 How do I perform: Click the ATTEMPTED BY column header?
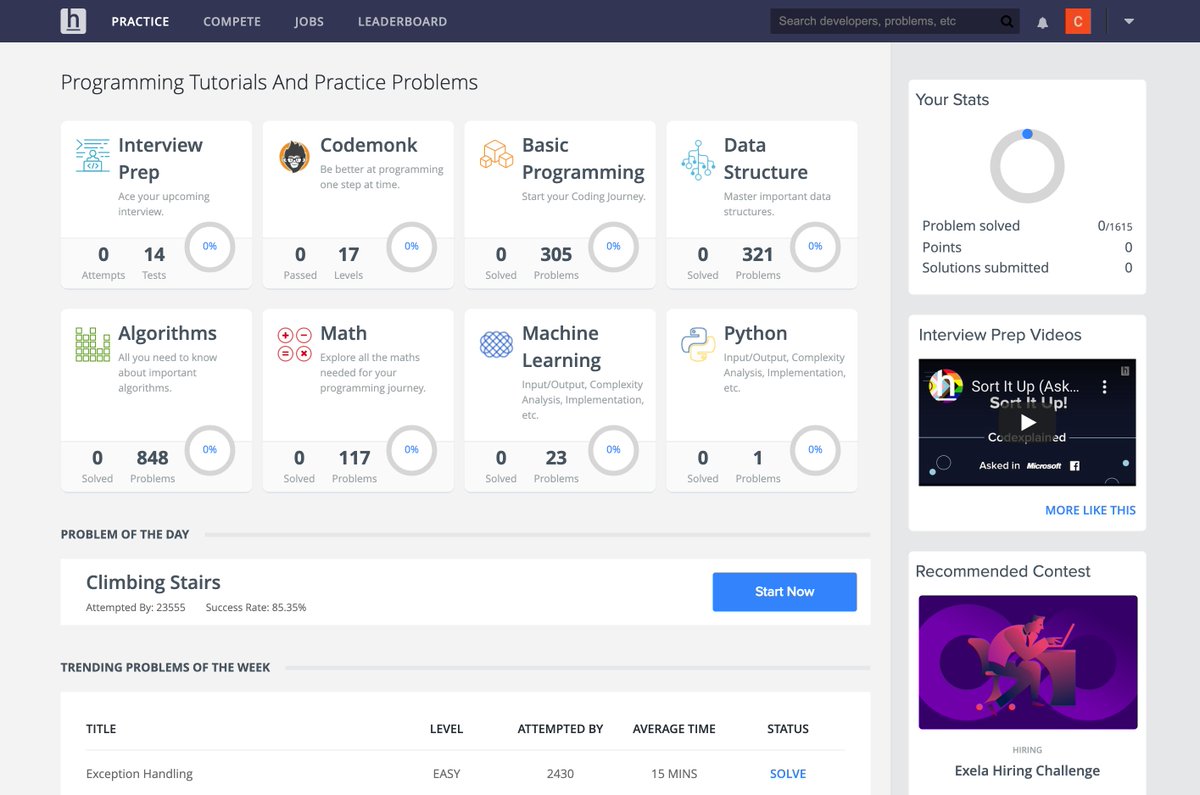pos(560,729)
